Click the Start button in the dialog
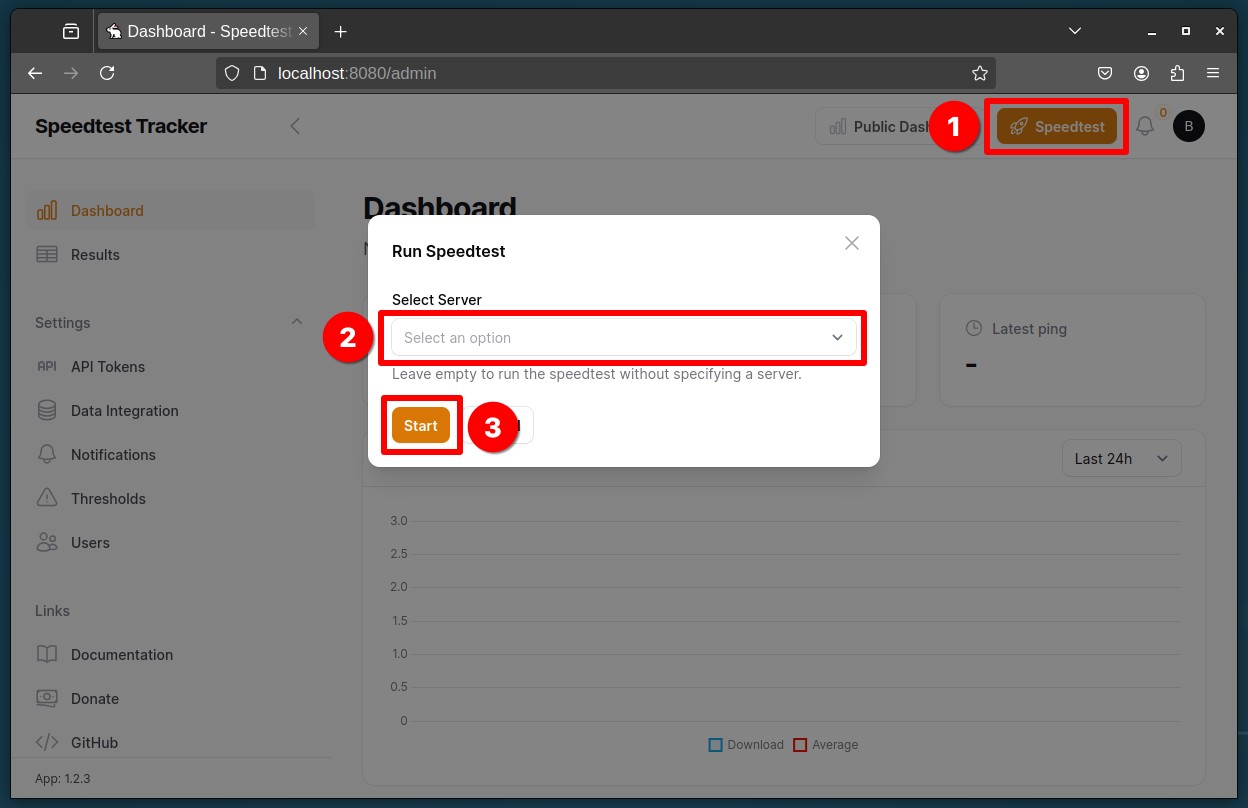The image size is (1248, 808). tap(421, 426)
